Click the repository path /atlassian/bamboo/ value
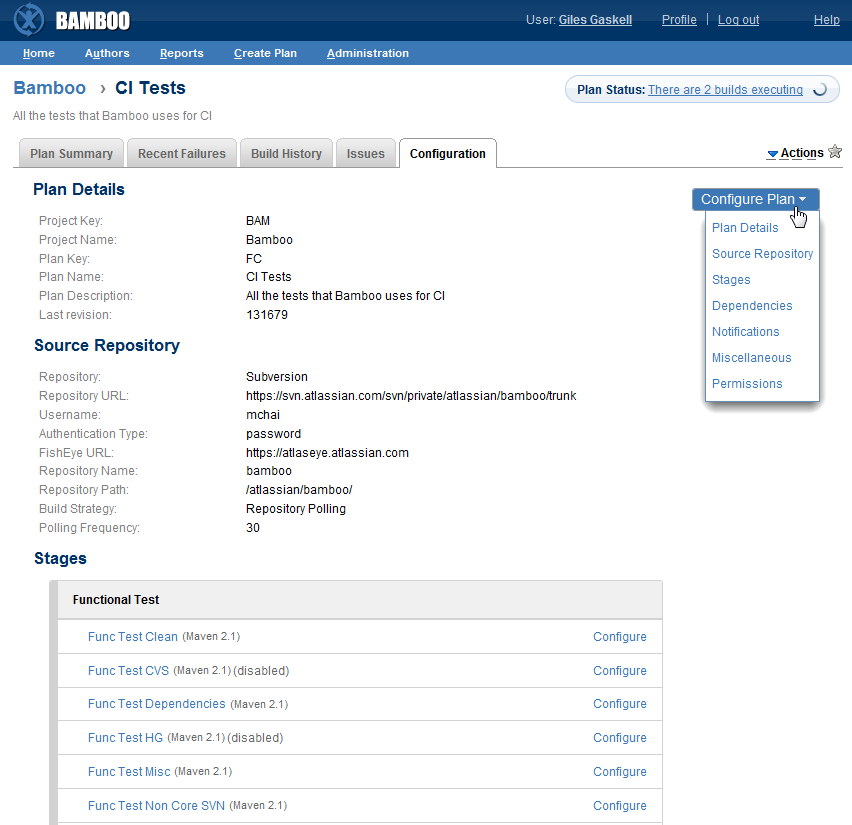This screenshot has height=825, width=852. (x=299, y=490)
